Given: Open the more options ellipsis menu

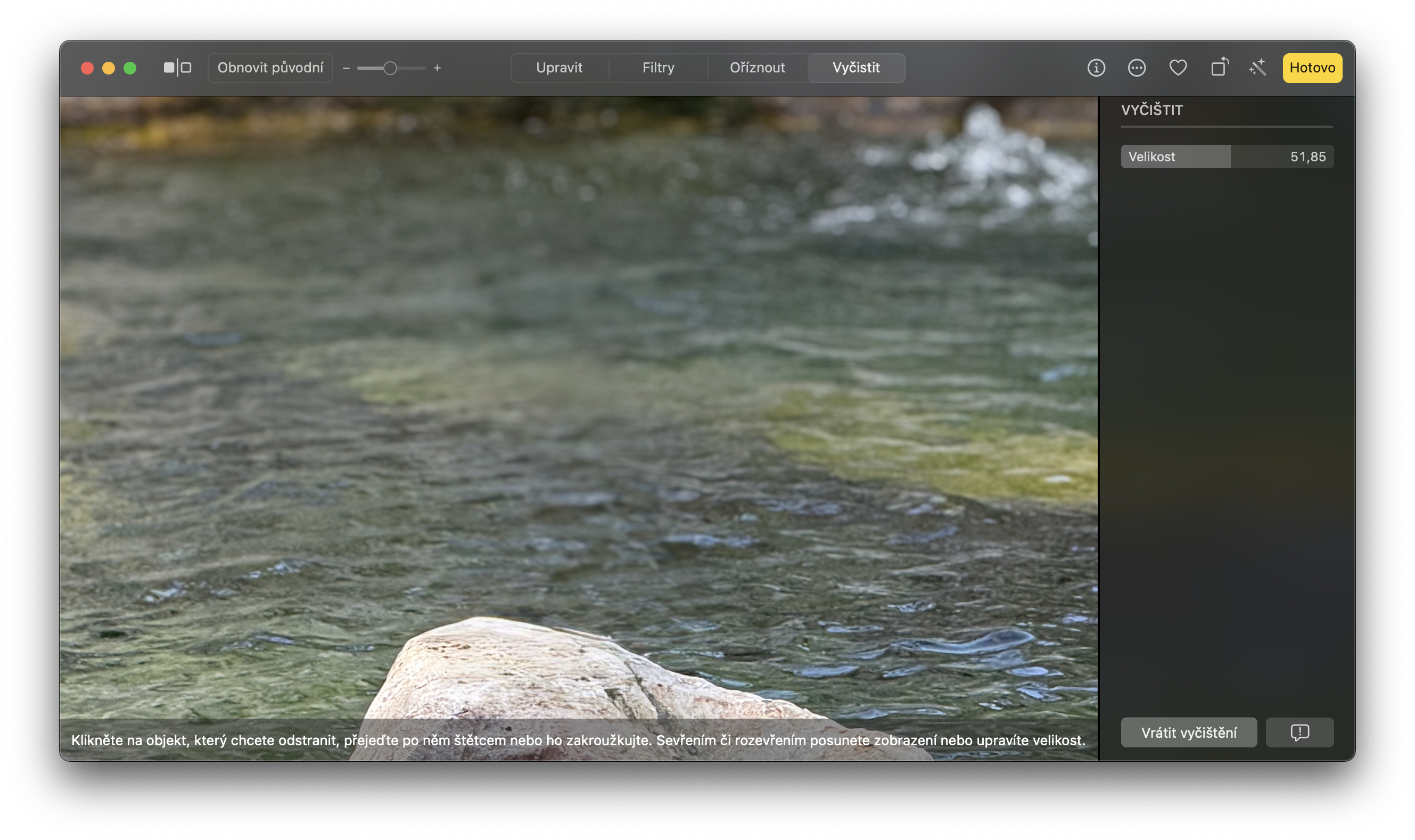Looking at the screenshot, I should [x=1137, y=68].
